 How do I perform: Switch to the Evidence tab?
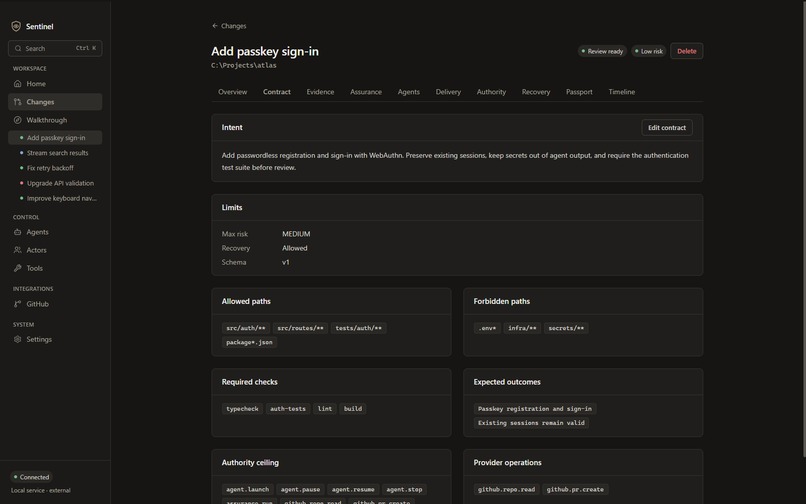[320, 92]
